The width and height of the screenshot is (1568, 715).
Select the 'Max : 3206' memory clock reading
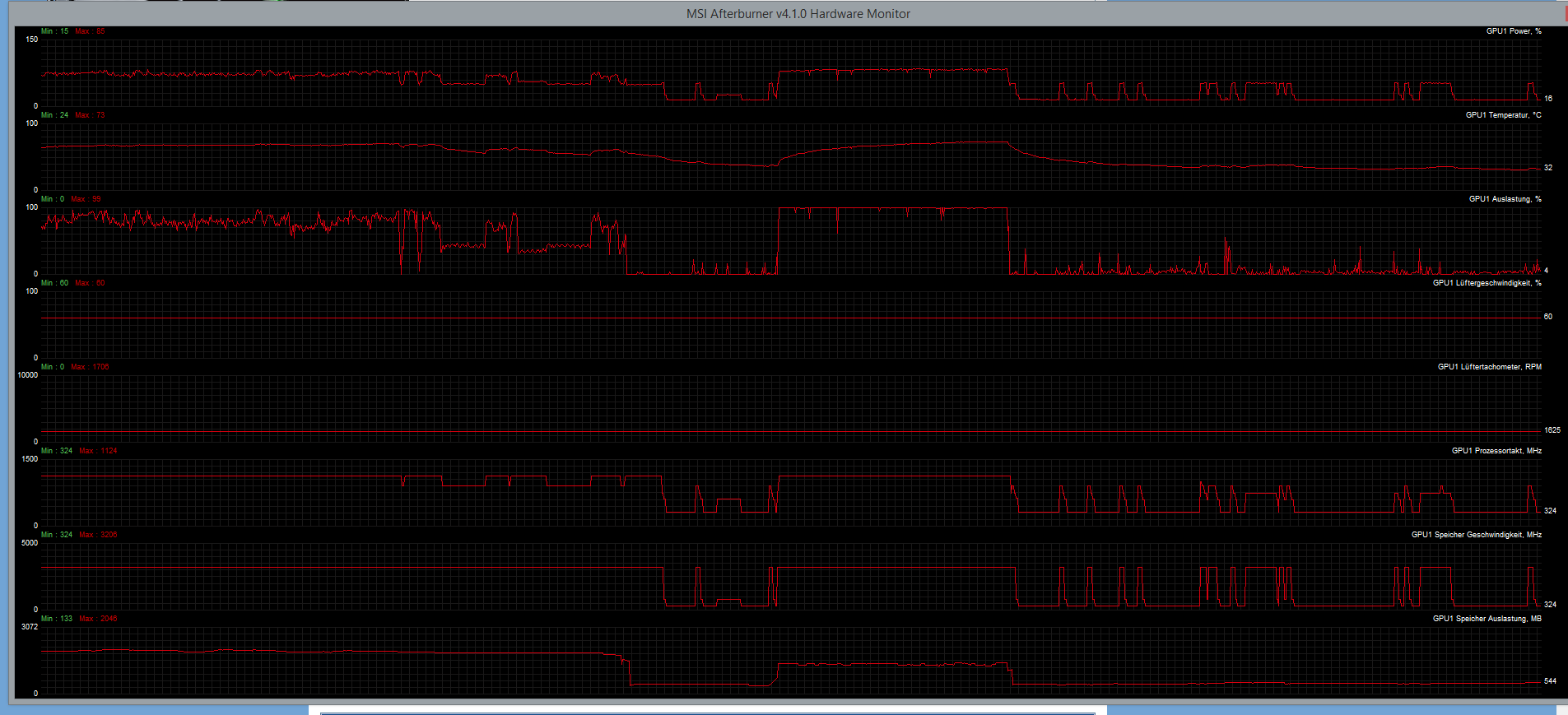coord(99,535)
